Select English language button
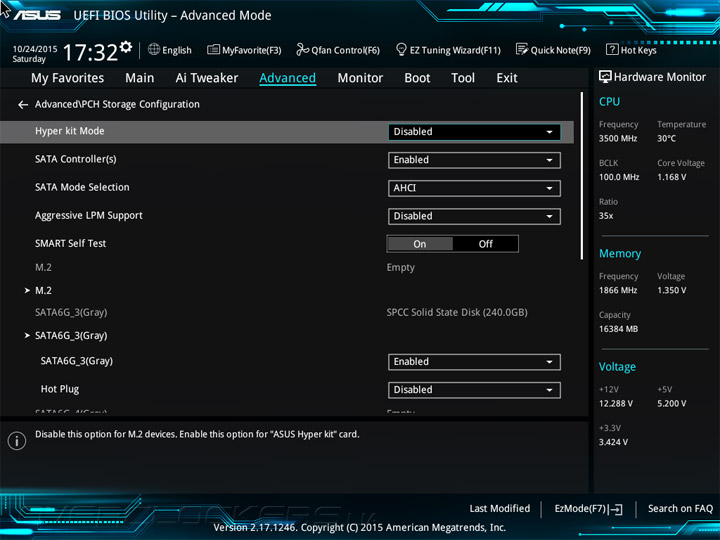This screenshot has width=720, height=540. 170,50
